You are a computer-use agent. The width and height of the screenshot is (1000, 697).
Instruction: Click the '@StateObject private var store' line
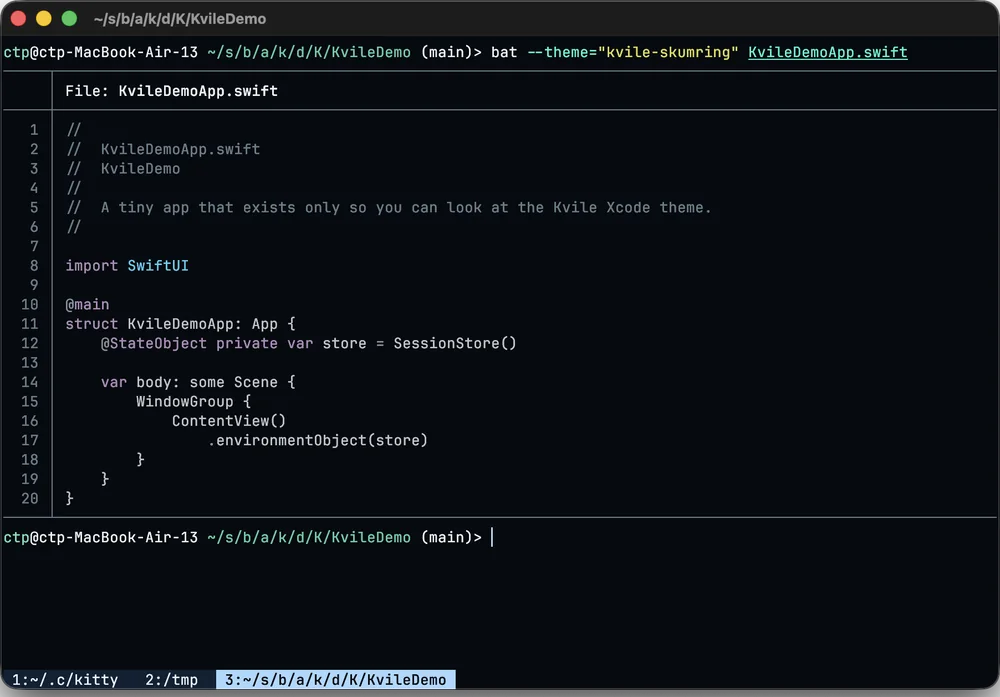[x=308, y=344]
